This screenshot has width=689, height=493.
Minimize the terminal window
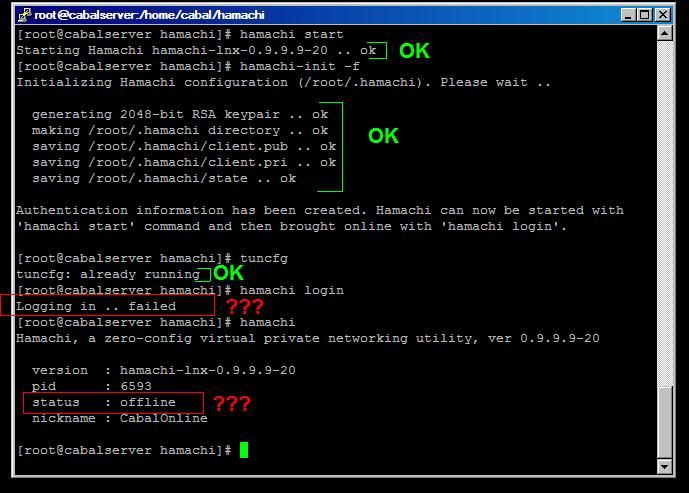pos(628,15)
